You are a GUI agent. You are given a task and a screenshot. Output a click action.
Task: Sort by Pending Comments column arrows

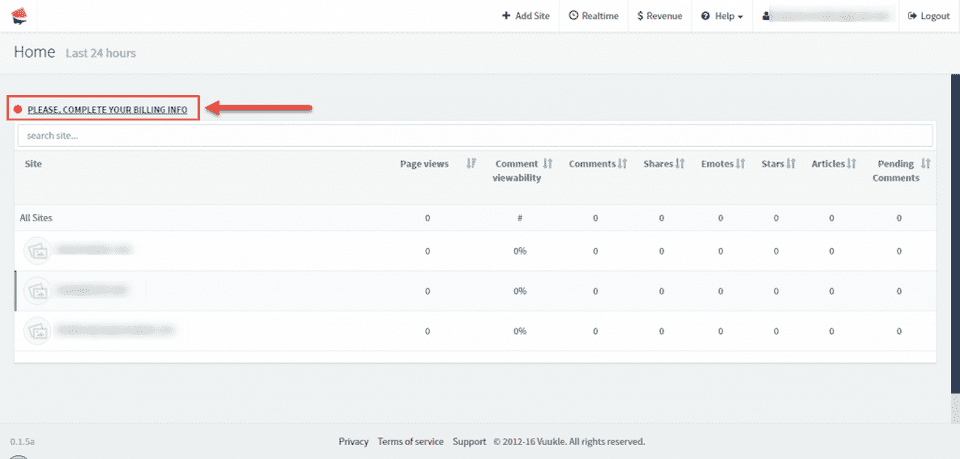[926, 163]
